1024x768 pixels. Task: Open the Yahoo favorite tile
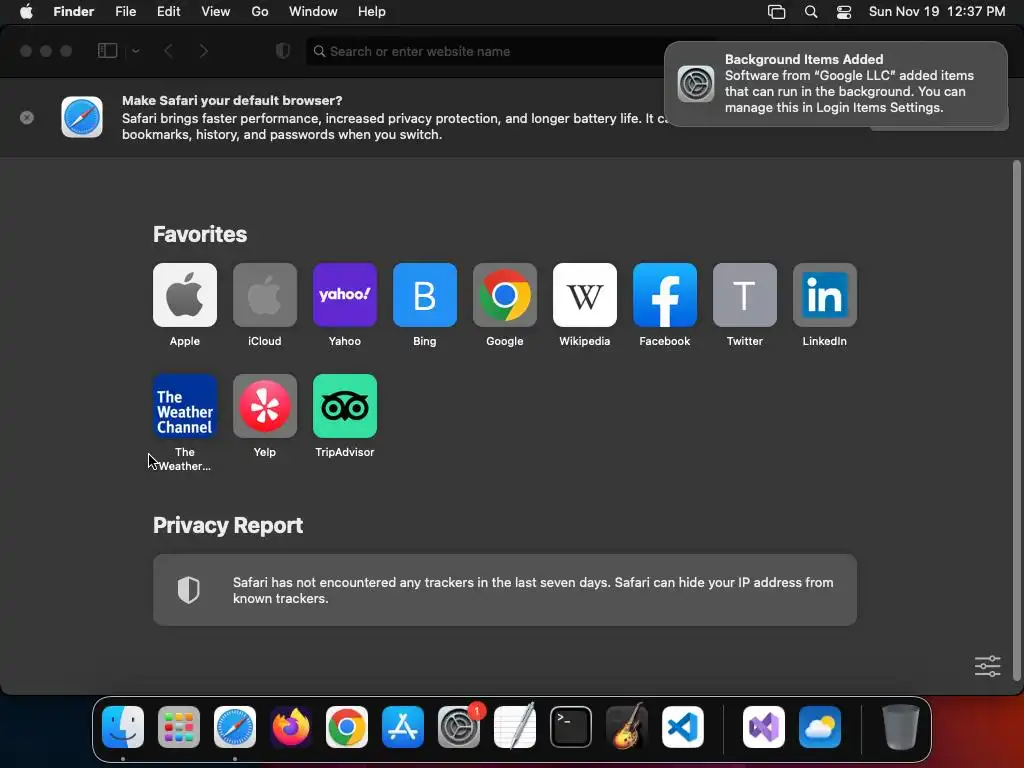click(345, 295)
